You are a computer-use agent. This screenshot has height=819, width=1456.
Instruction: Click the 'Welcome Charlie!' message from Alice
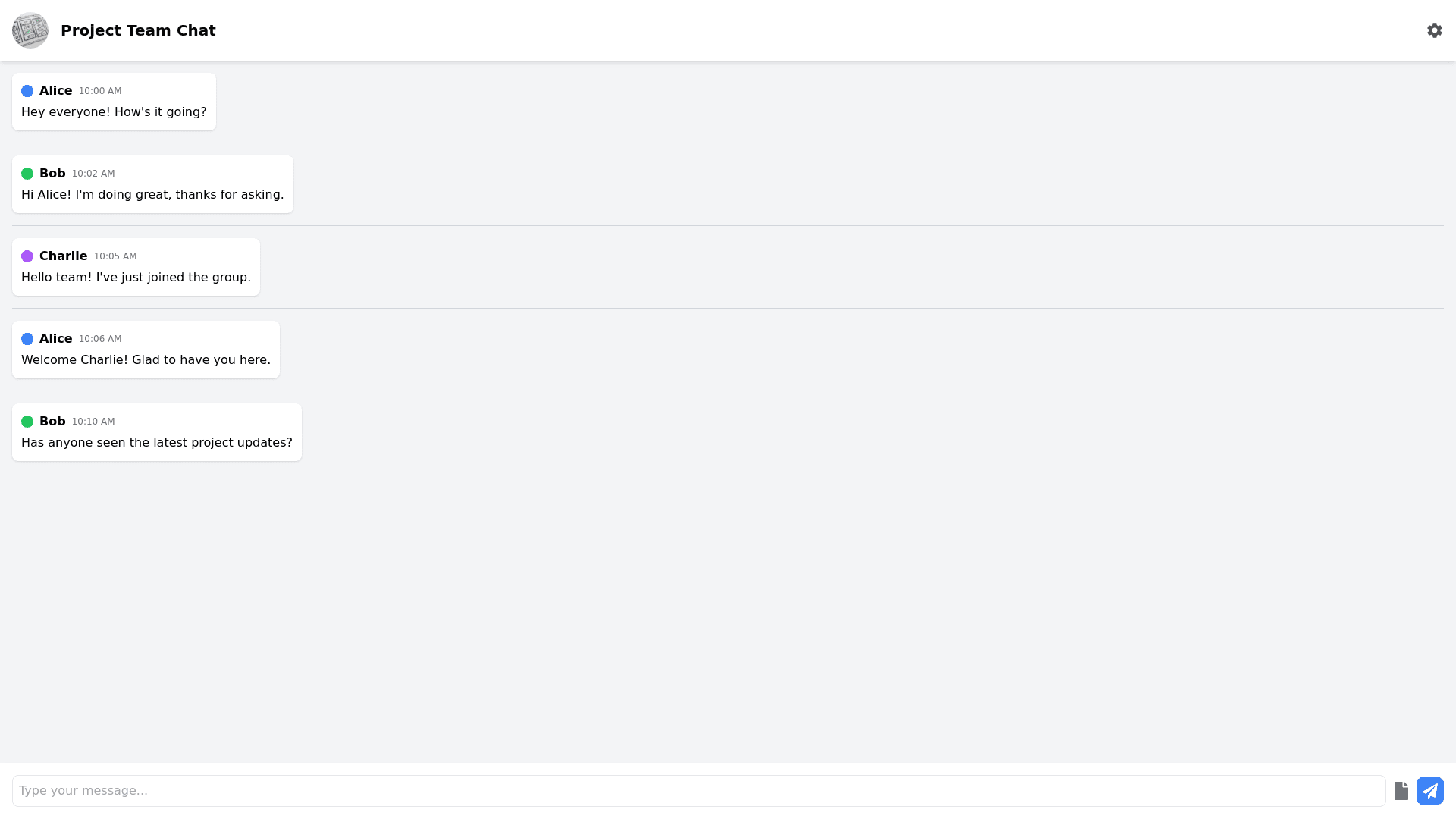[x=146, y=360]
